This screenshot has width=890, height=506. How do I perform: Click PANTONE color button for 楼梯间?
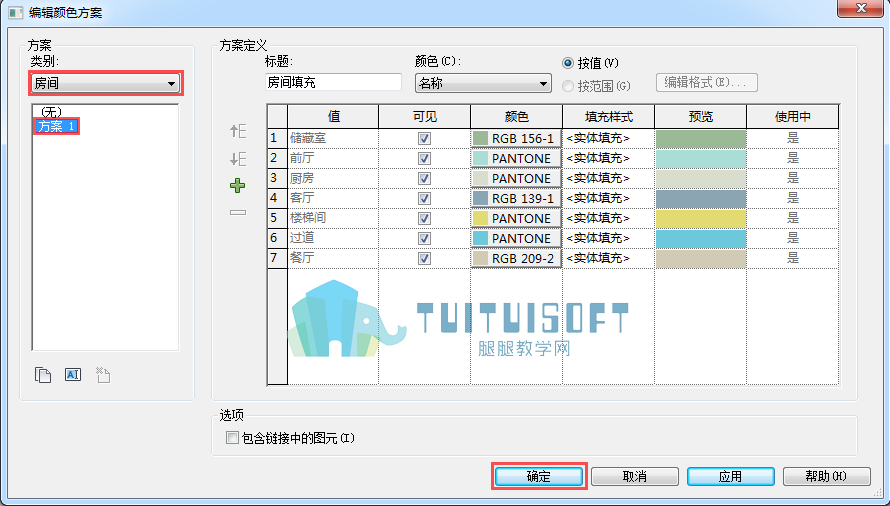(516, 218)
